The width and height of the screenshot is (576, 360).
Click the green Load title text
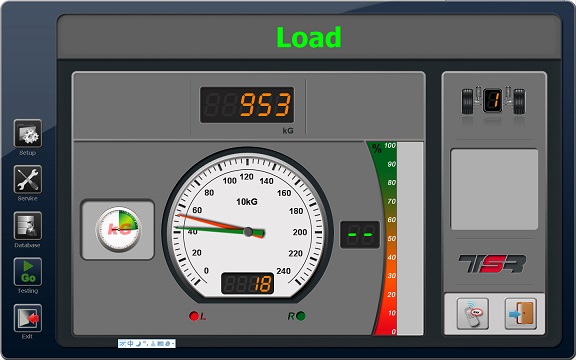[309, 37]
